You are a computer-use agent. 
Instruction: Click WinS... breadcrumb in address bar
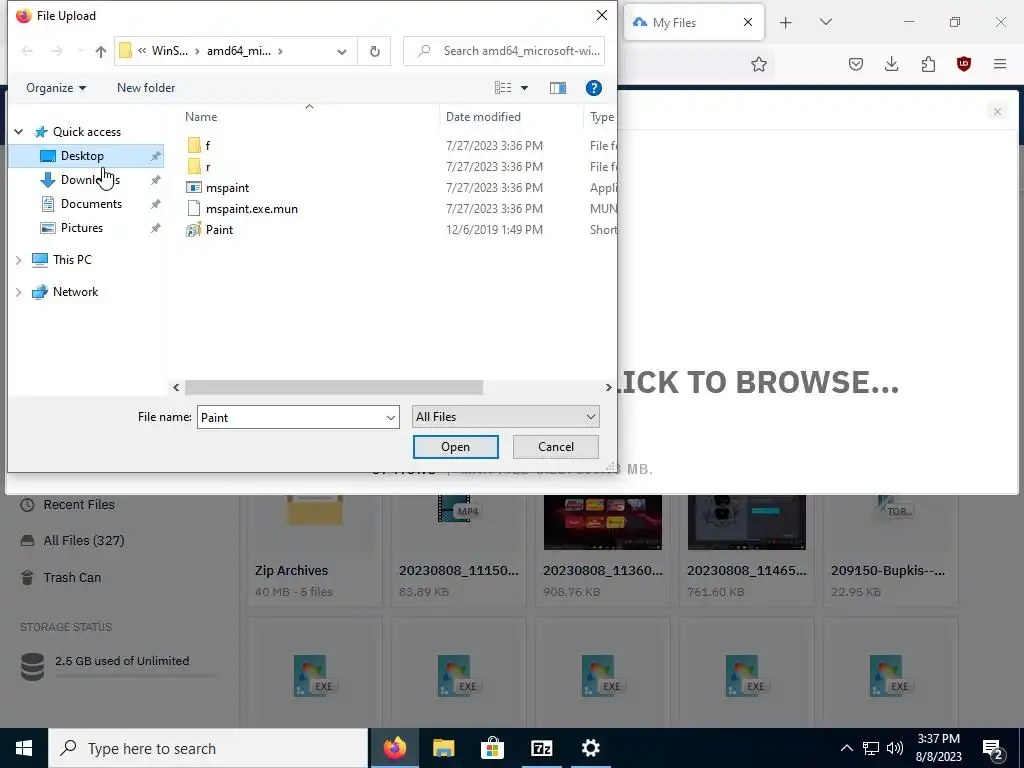170,51
